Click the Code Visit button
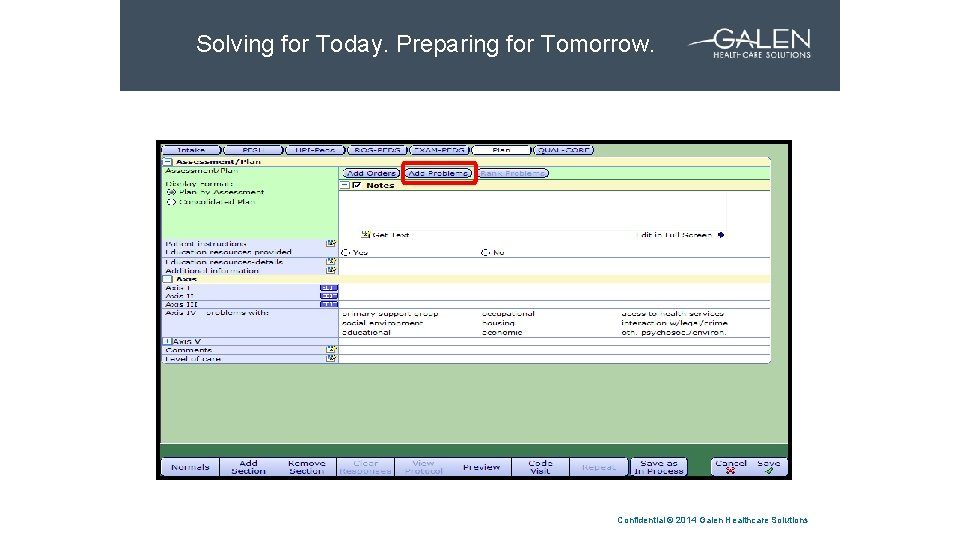The width and height of the screenshot is (960, 540). tap(541, 467)
